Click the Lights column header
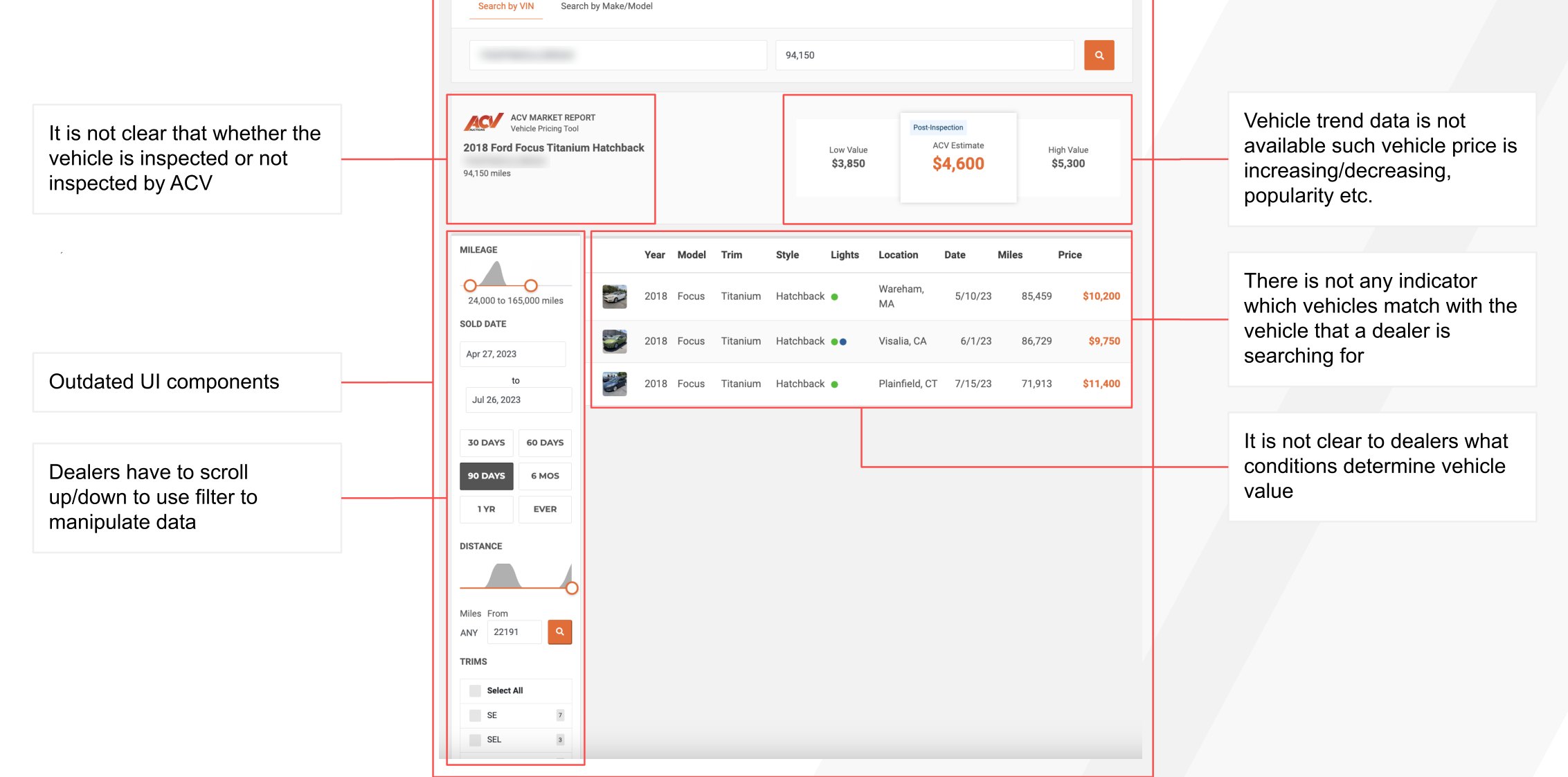Viewport: 1568px width, 777px height. [x=845, y=255]
